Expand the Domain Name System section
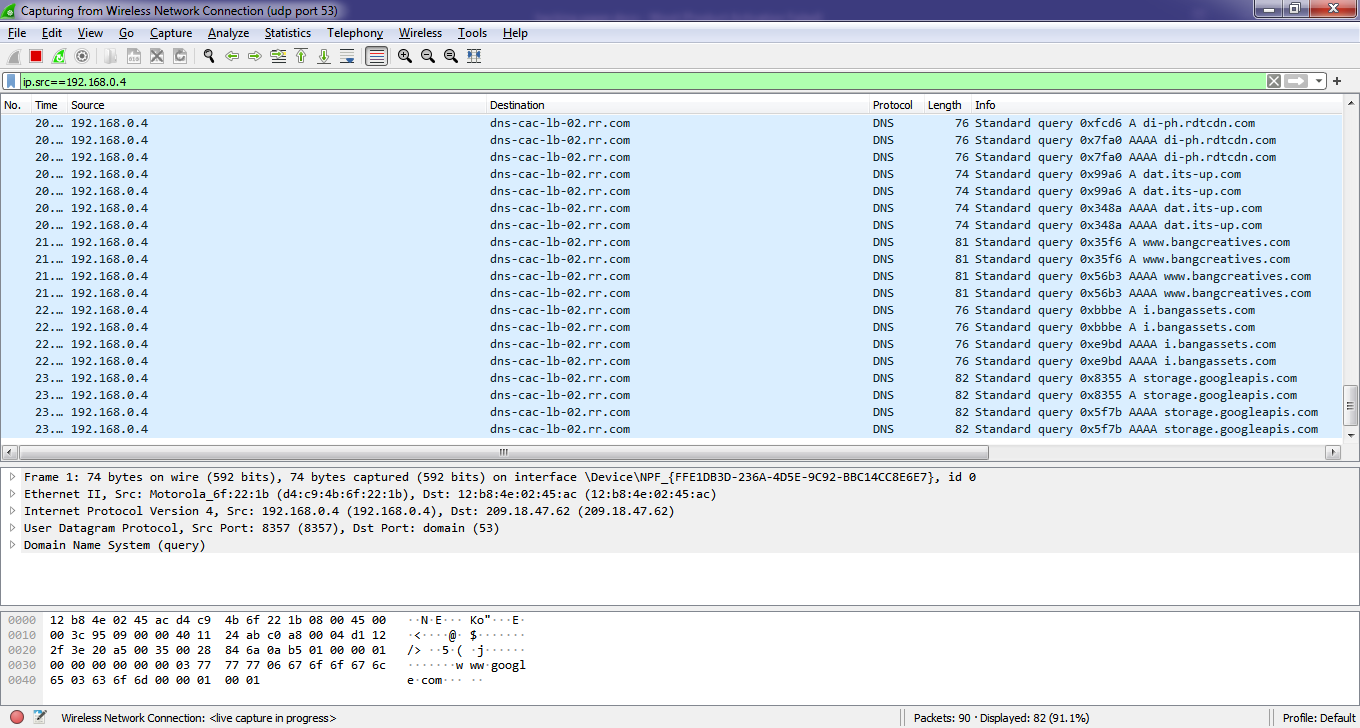 pyautogui.click(x=13, y=545)
